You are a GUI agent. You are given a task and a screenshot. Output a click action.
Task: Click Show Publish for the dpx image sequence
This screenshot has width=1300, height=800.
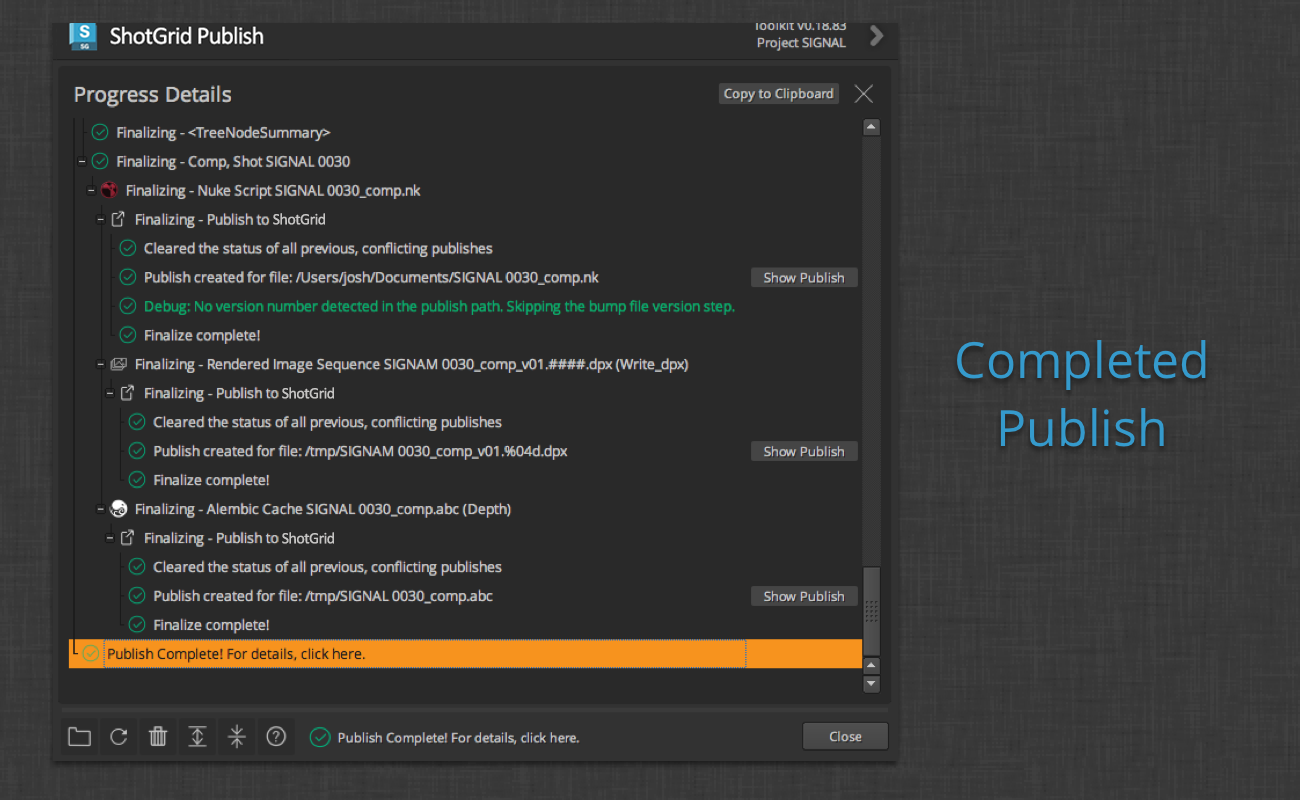(804, 452)
